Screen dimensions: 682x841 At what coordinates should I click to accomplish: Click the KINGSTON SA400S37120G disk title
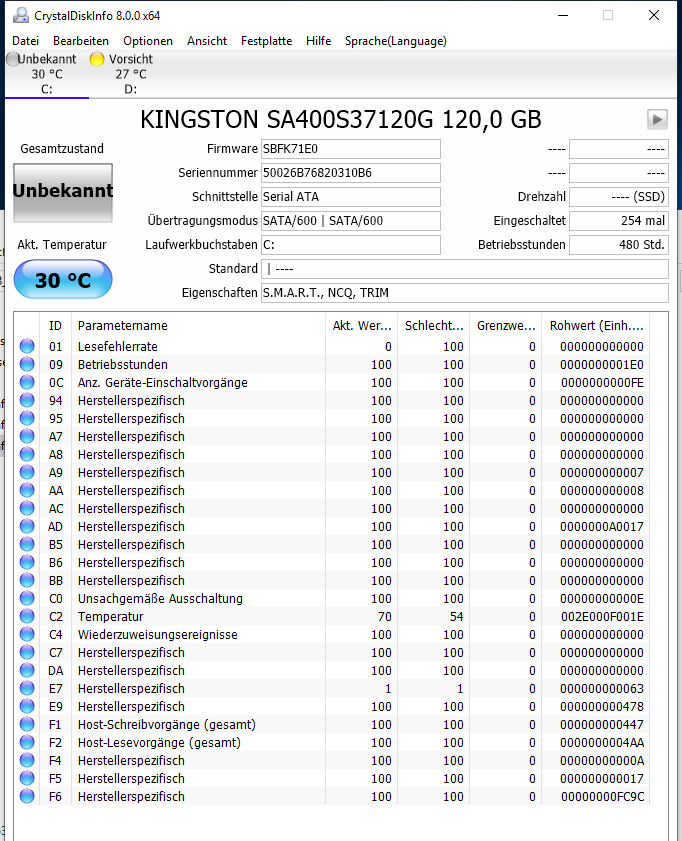point(340,119)
